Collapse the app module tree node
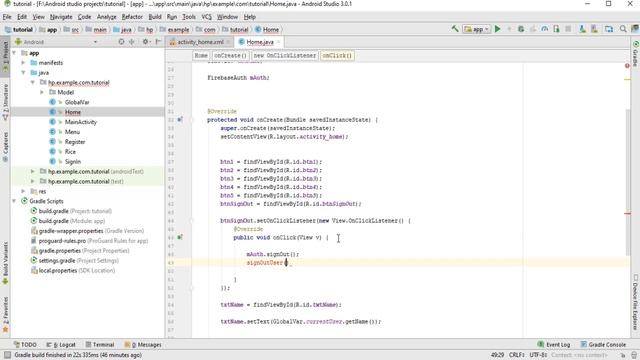The width and height of the screenshot is (640, 360). tap(14, 53)
